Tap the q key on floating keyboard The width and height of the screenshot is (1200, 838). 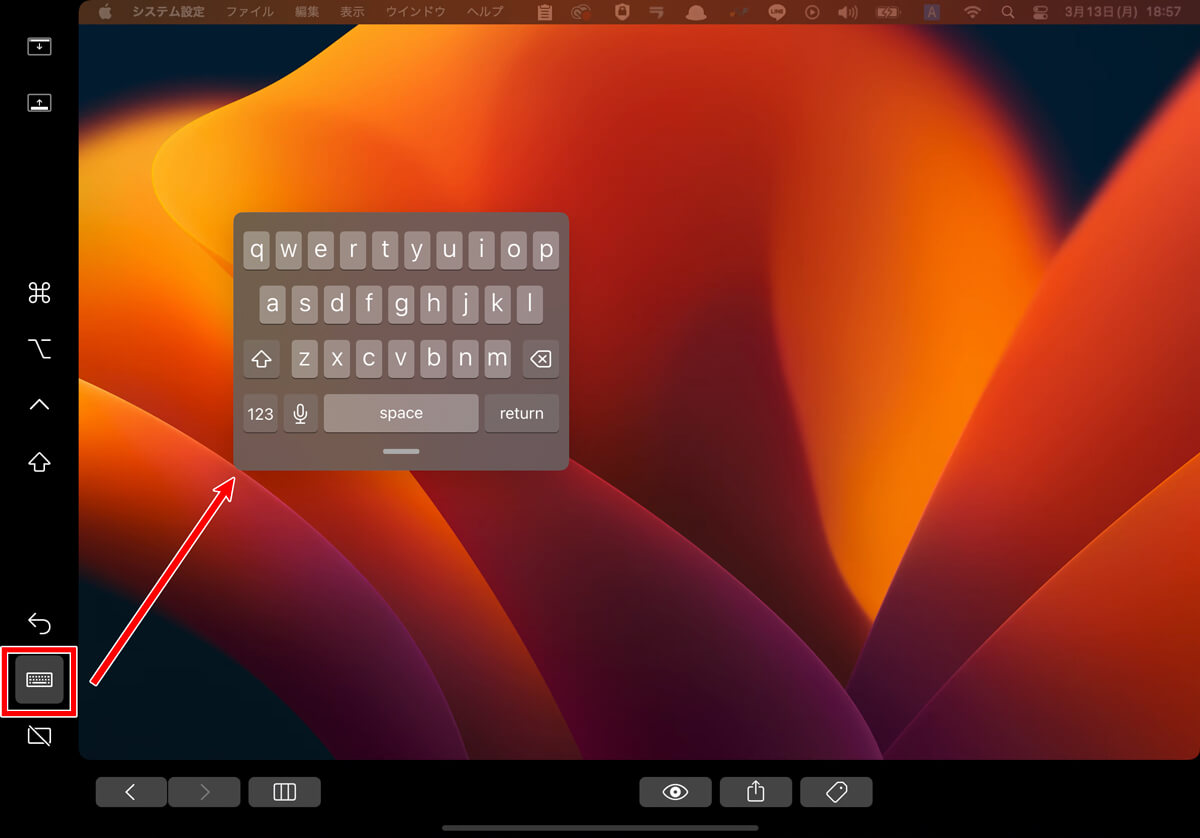pos(257,251)
